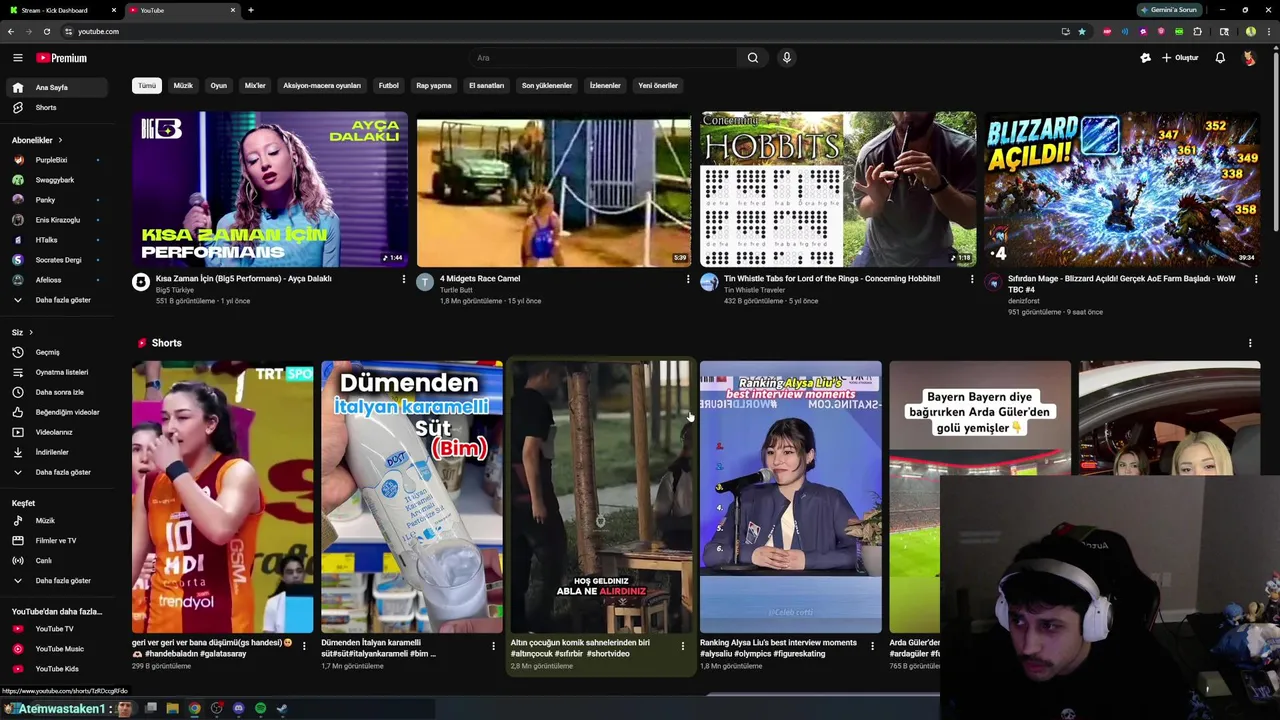
Task: Open more options for 4 Midgets Race Camel
Action: 688,279
